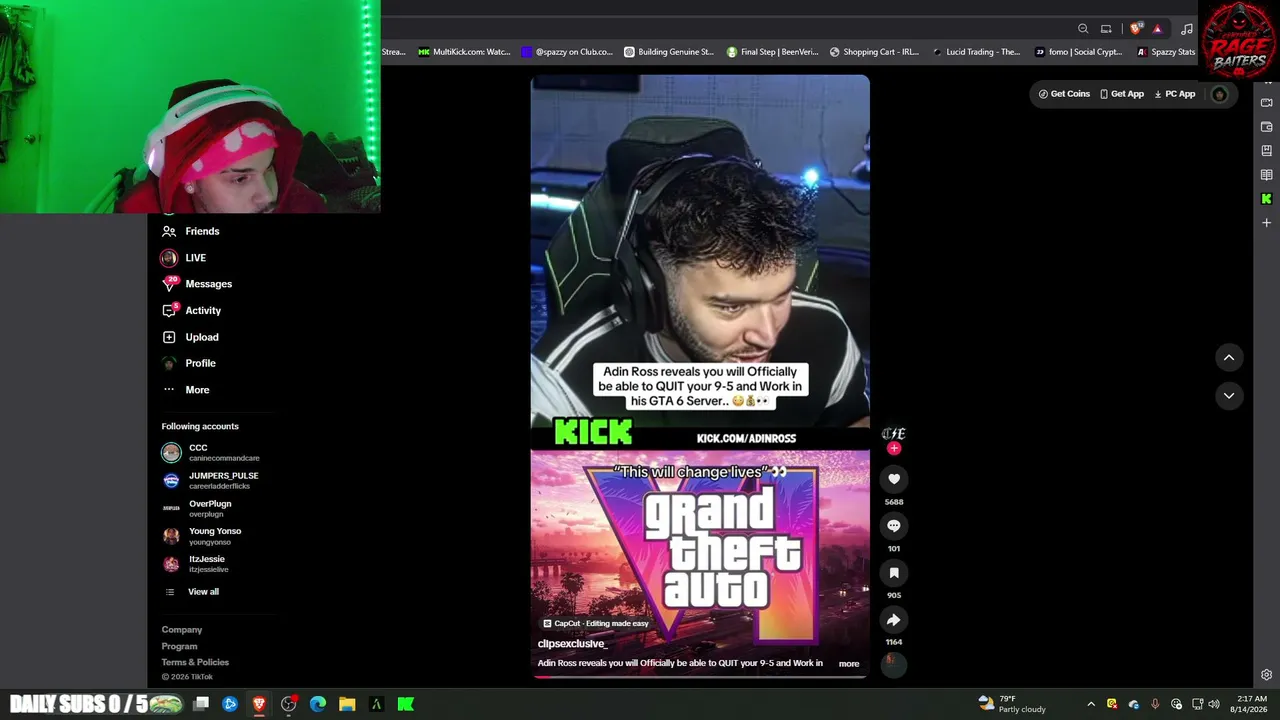Open the comments on the video
The image size is (1280, 720).
pos(894,526)
